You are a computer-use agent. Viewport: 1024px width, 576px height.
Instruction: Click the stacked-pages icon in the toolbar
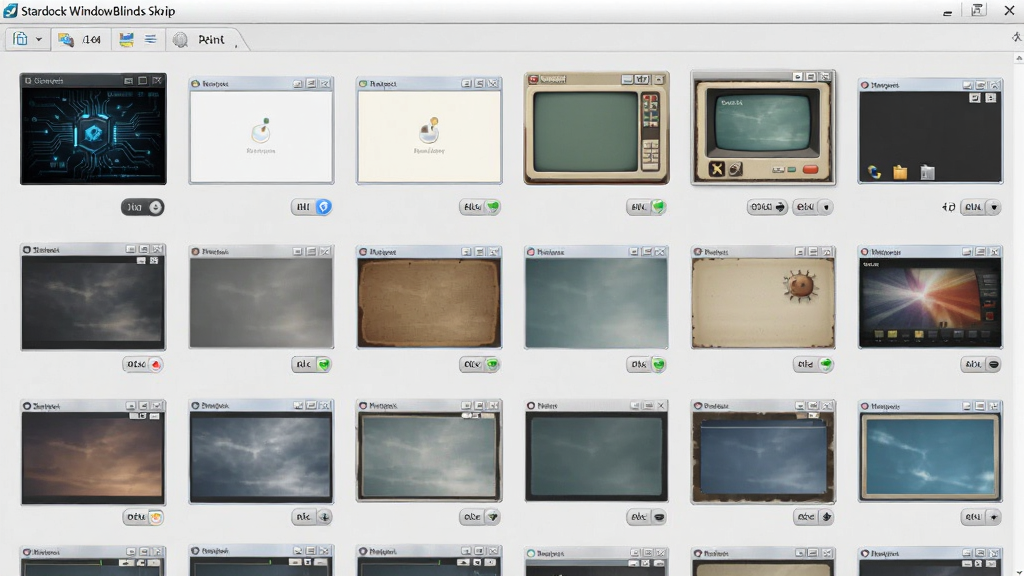coord(20,39)
